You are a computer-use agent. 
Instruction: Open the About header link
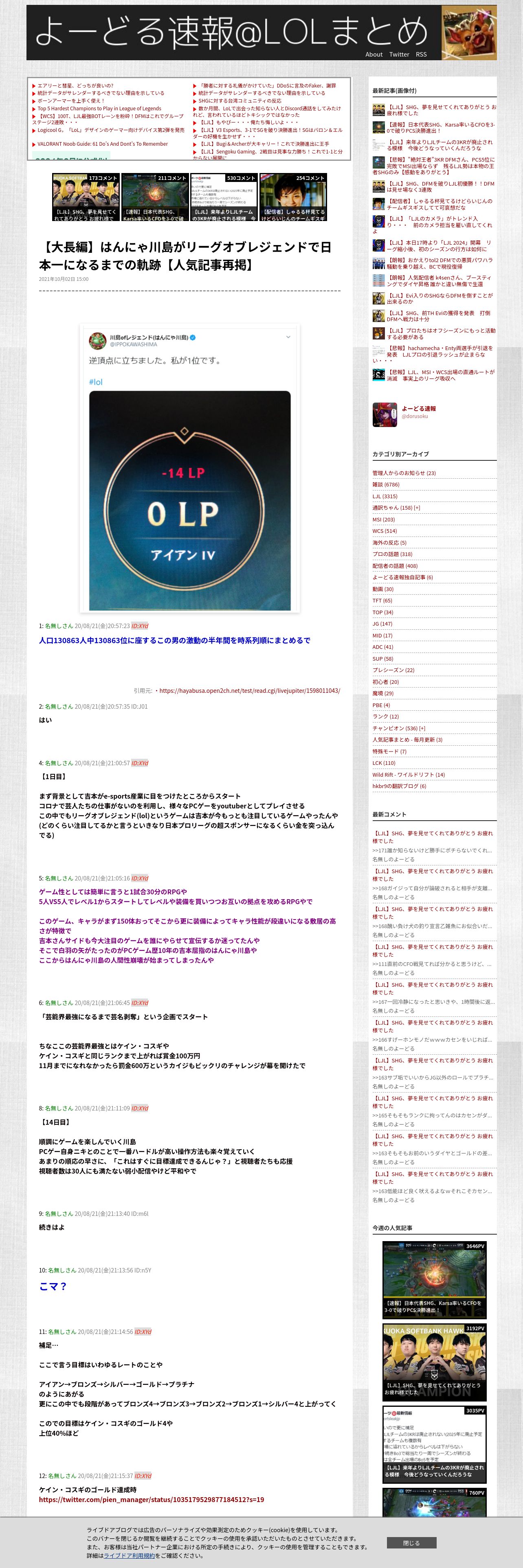[x=374, y=54]
